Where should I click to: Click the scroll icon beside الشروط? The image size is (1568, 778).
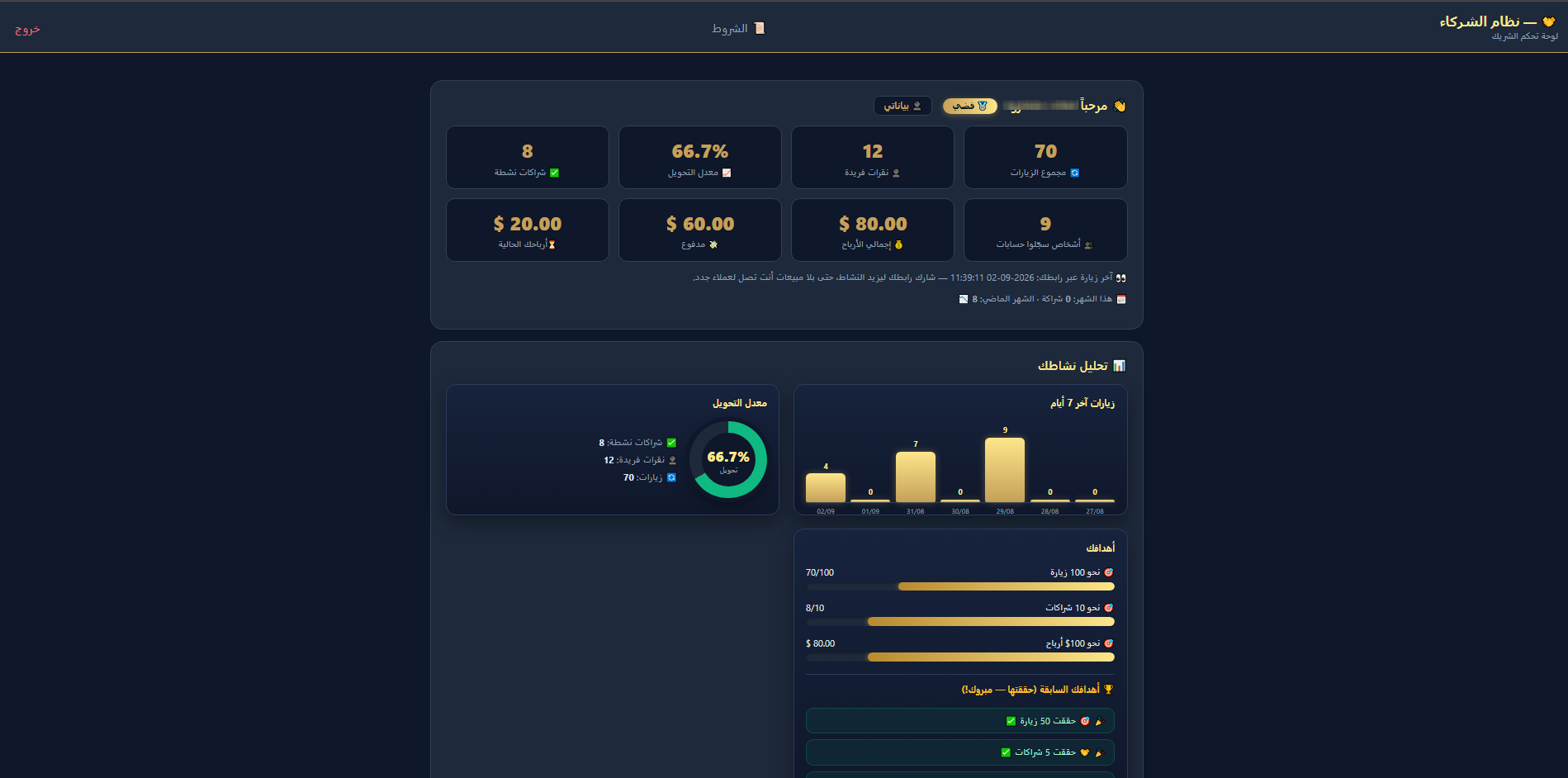tap(760, 28)
